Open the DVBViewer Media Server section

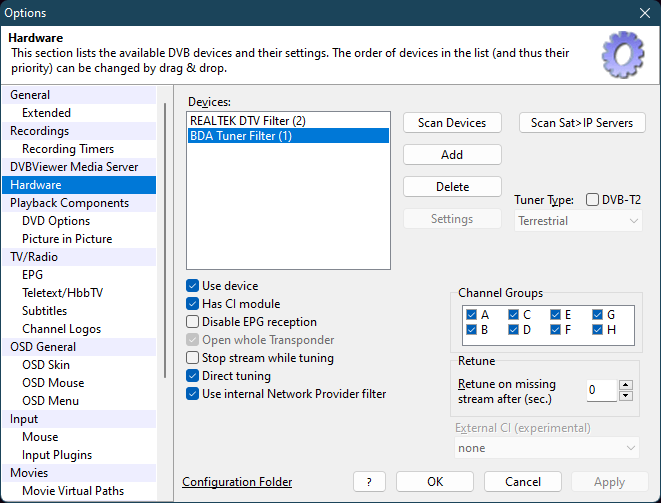(x=74, y=167)
